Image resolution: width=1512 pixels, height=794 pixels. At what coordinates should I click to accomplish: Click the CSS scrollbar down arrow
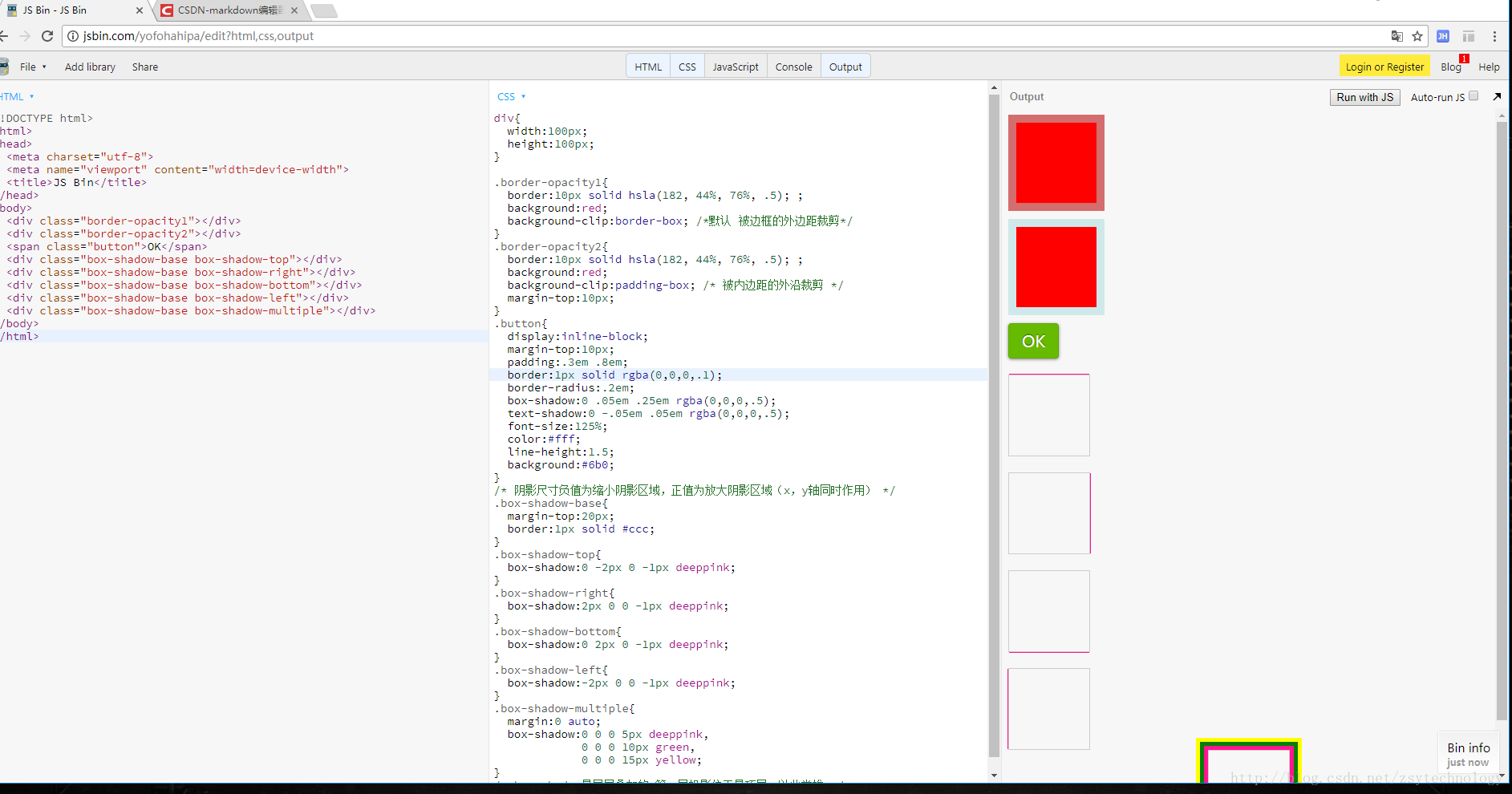point(994,776)
